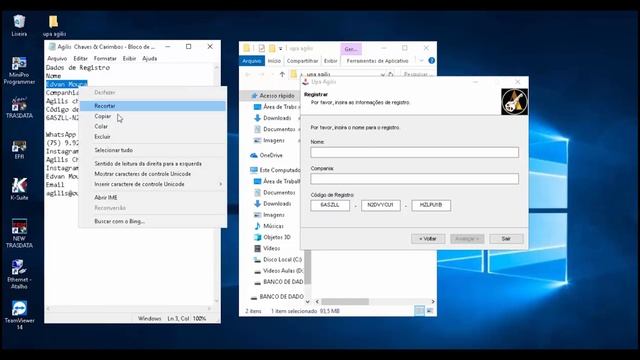Screen dimensions: 640x360
Task: Open the address bar history dropdown
Action: click(382, 74)
